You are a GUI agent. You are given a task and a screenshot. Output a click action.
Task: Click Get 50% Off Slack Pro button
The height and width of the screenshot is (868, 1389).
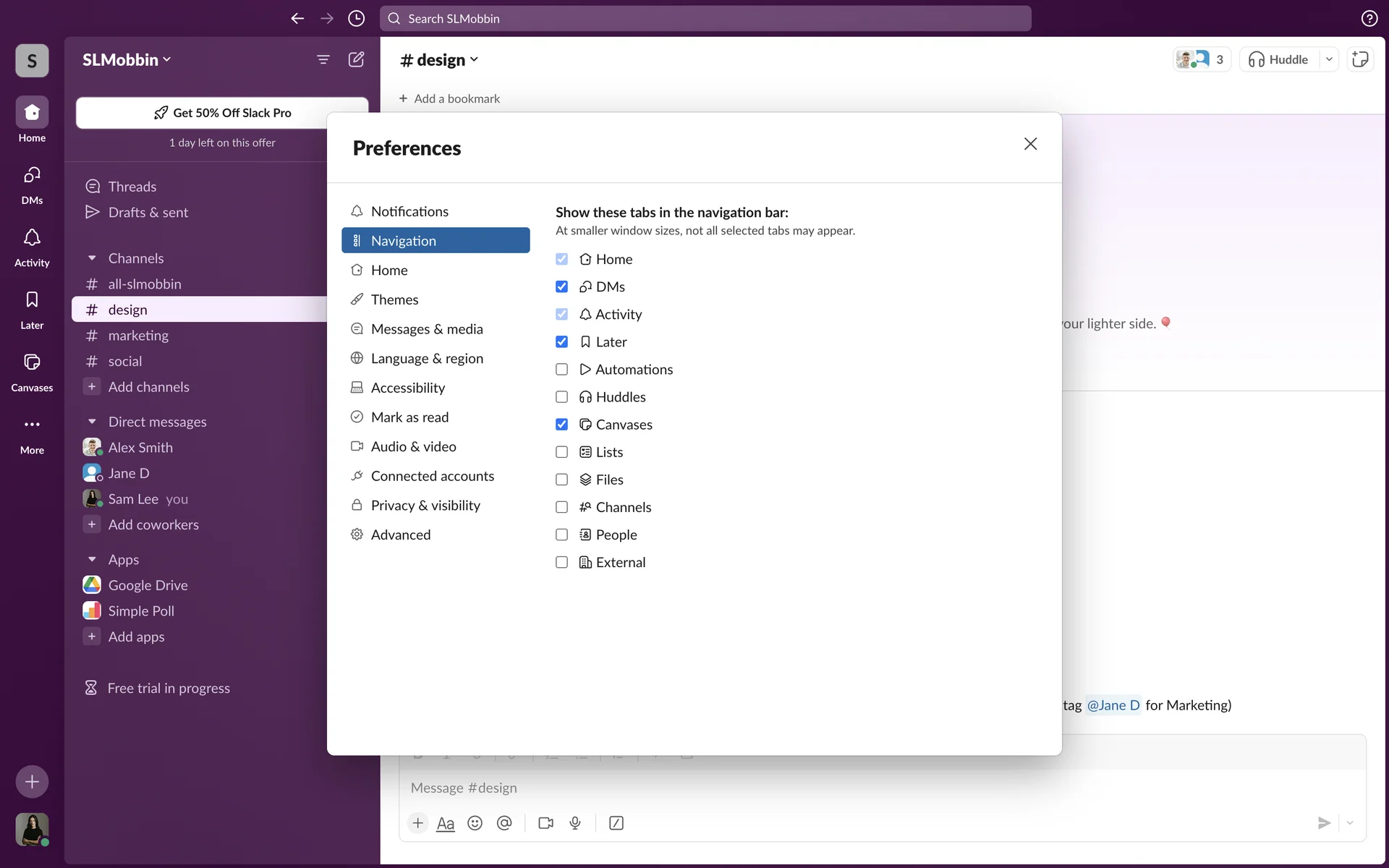coord(222,113)
